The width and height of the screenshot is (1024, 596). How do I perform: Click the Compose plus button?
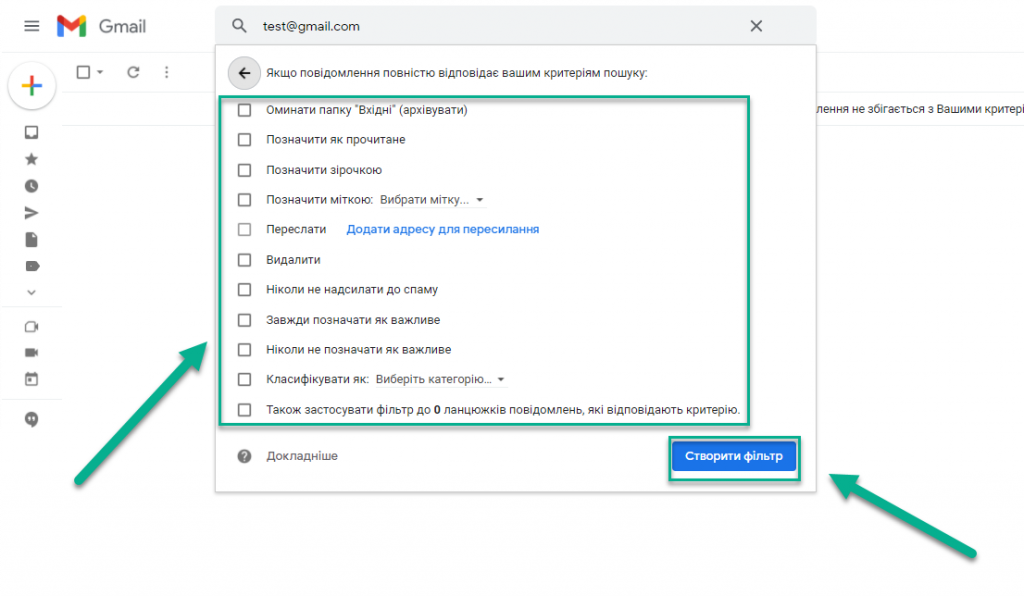[x=31, y=86]
